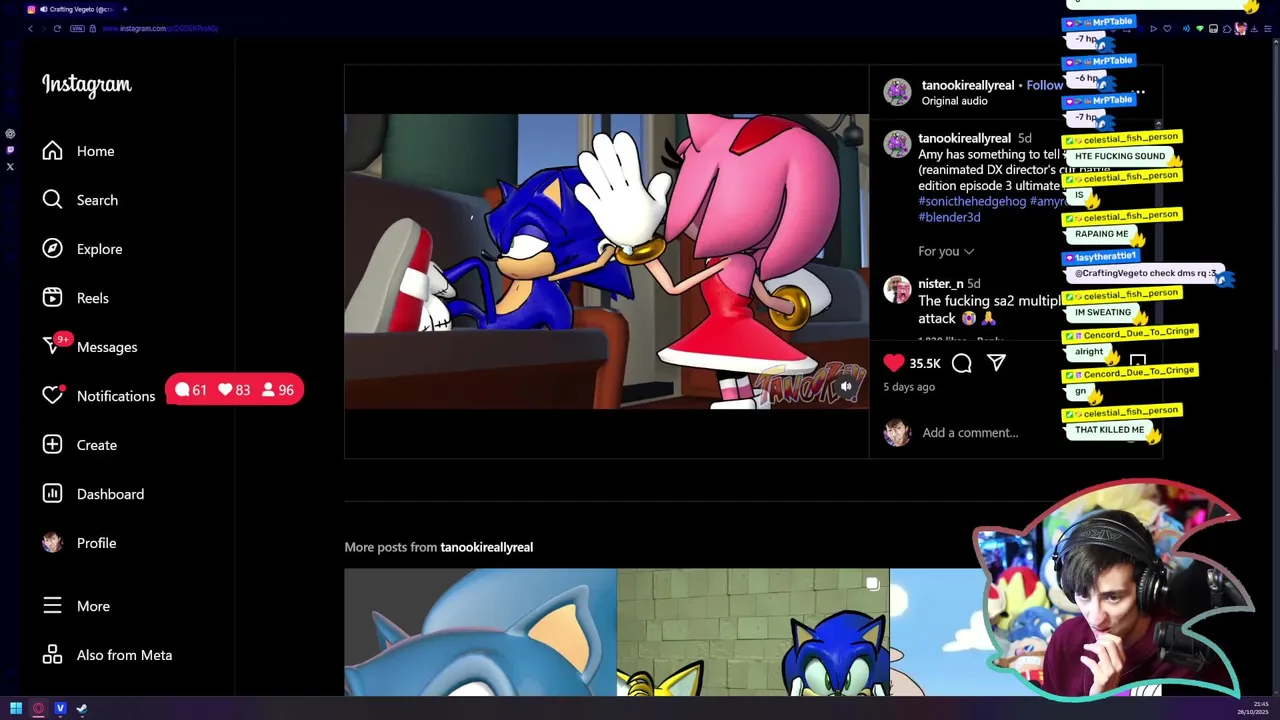Open Messages with the 9+ badge
The width and height of the screenshot is (1280, 720).
pyautogui.click(x=90, y=347)
